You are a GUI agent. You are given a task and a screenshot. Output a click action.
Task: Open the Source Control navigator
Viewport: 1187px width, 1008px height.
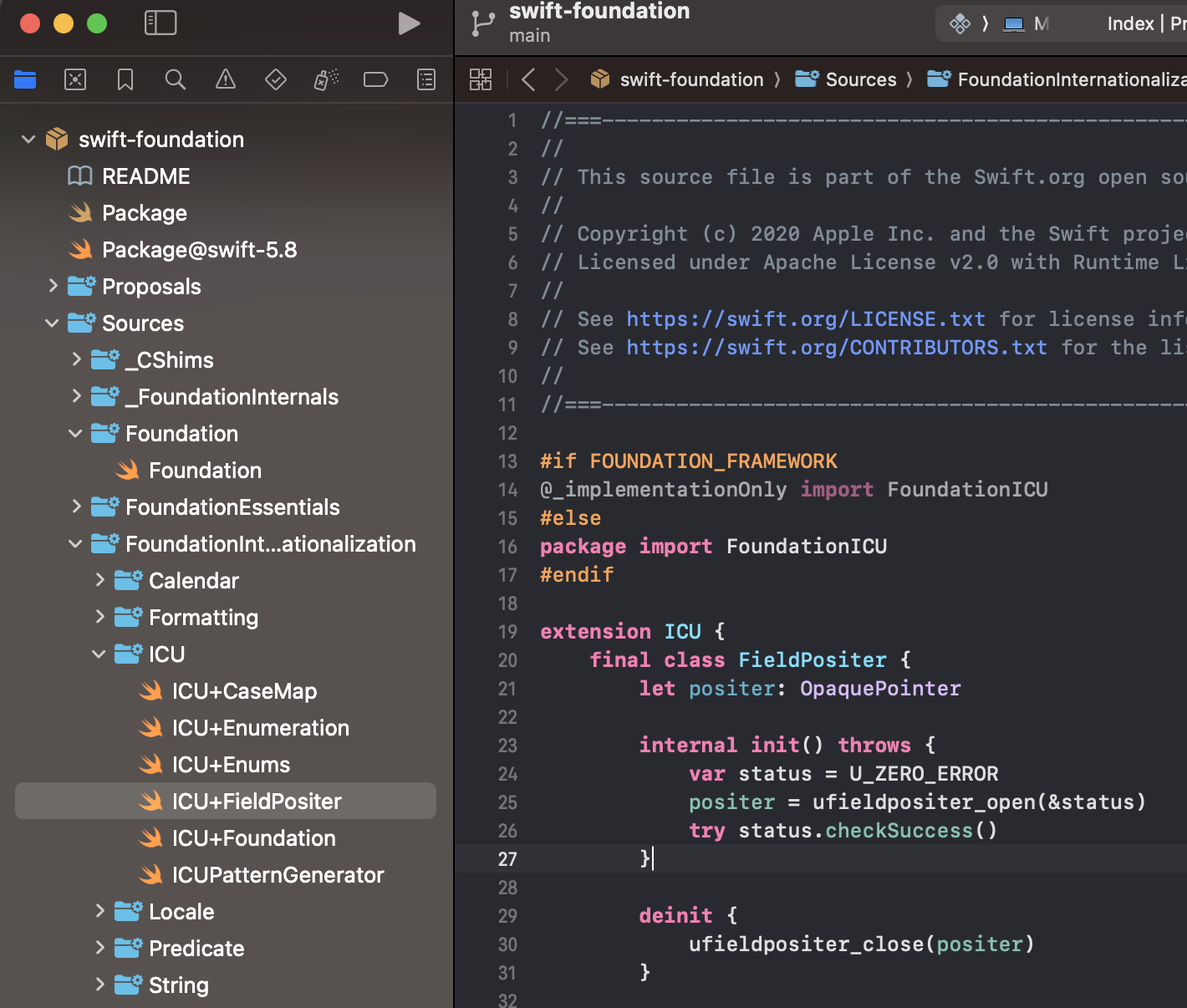point(75,79)
